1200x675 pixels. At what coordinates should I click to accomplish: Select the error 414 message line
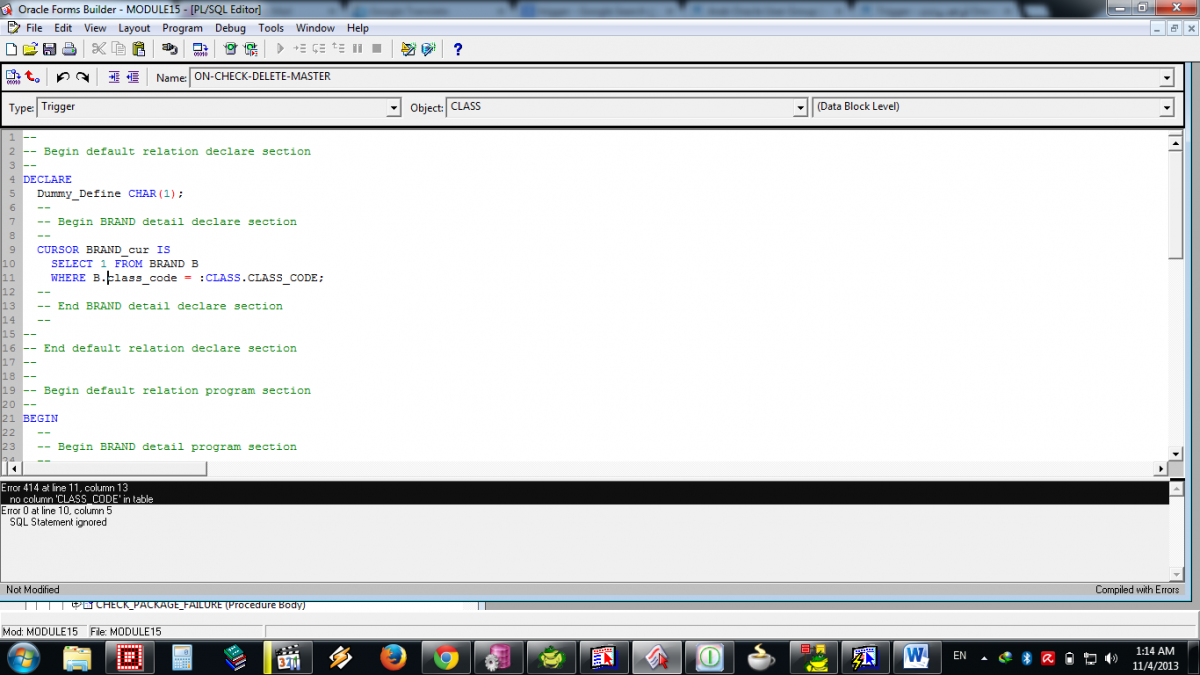click(80, 488)
